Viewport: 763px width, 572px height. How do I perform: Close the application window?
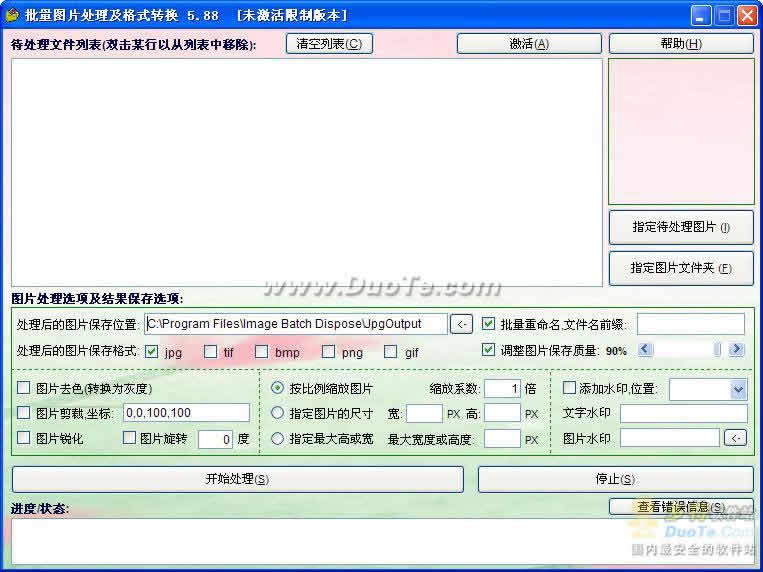pos(747,15)
